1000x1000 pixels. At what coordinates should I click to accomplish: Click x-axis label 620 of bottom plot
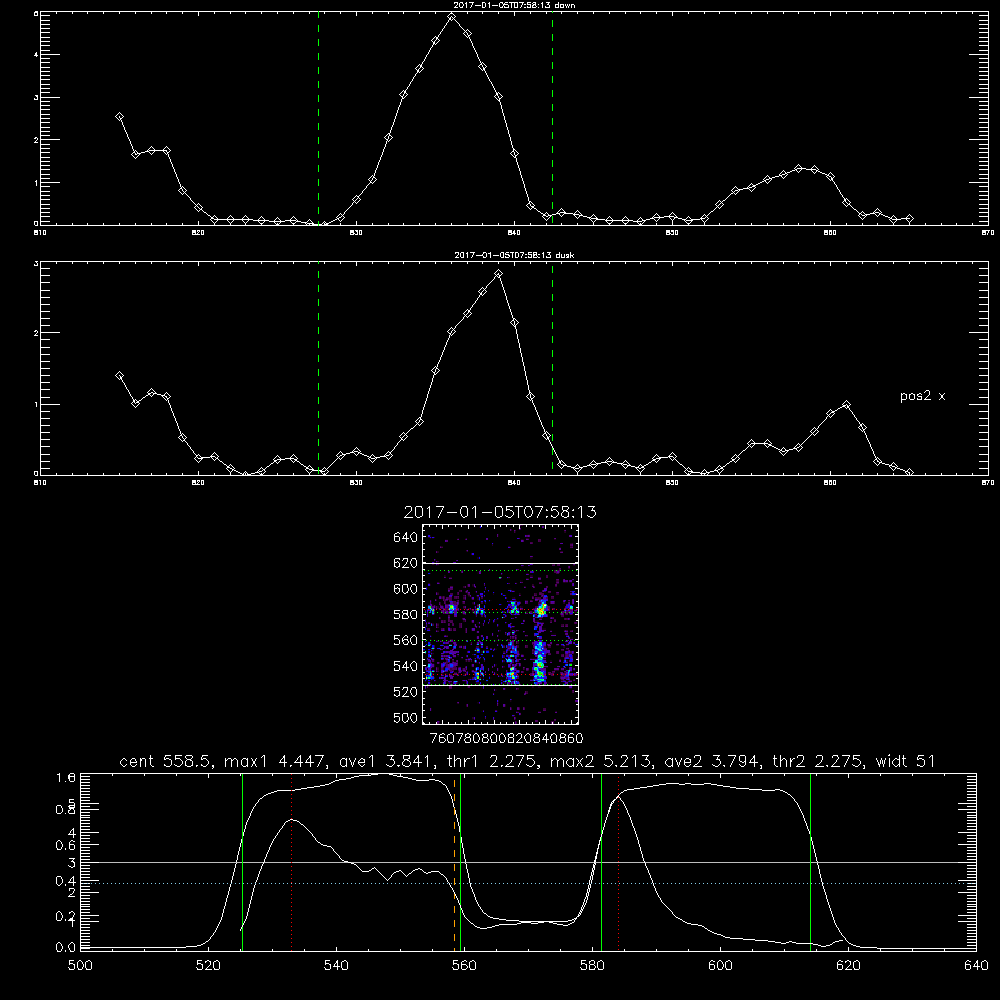(848, 966)
